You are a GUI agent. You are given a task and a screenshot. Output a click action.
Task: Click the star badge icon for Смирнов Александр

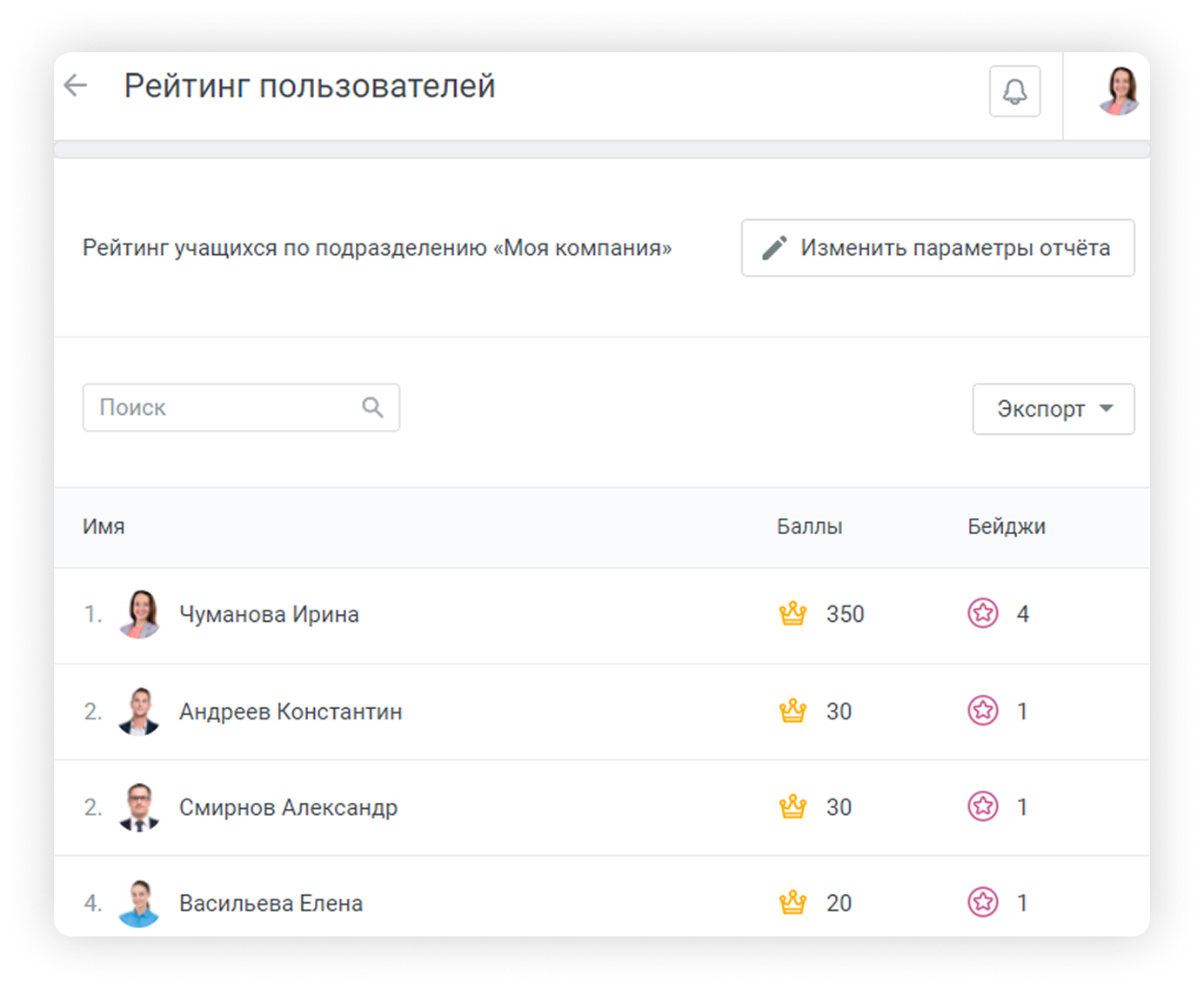tap(983, 807)
